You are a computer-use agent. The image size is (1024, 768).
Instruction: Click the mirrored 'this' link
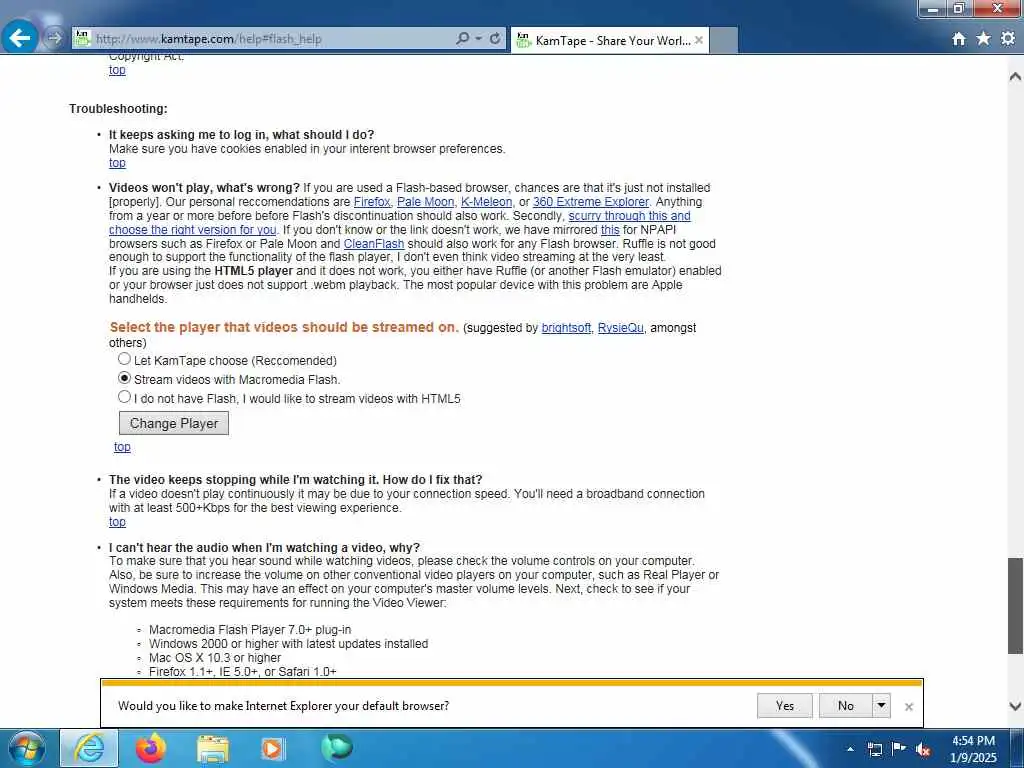pos(610,230)
